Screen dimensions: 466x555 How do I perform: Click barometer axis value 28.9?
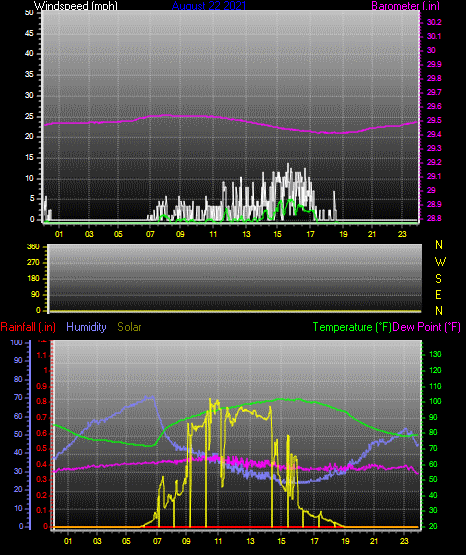click(x=434, y=205)
